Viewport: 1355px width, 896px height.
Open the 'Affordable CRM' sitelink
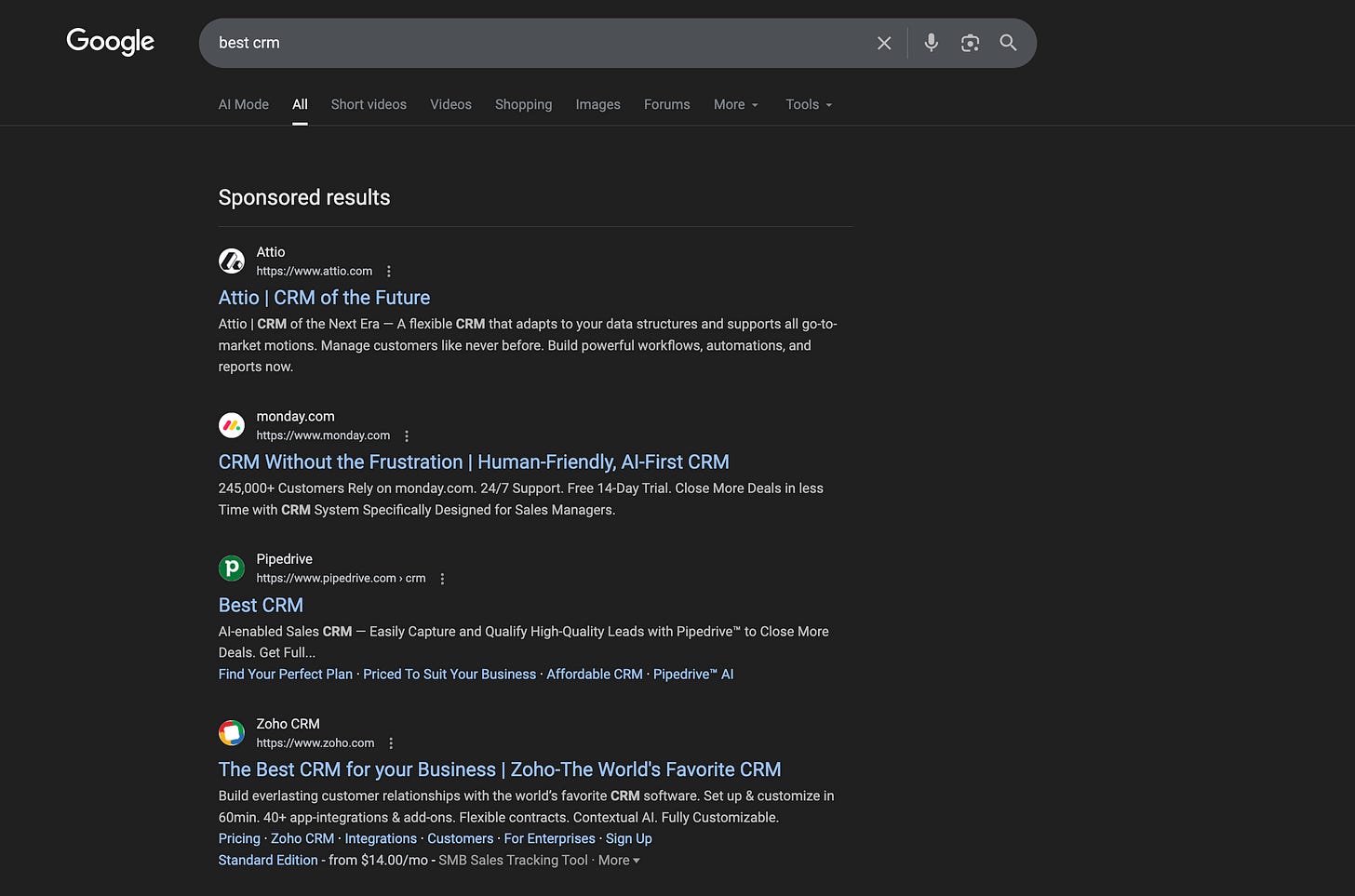pos(595,675)
